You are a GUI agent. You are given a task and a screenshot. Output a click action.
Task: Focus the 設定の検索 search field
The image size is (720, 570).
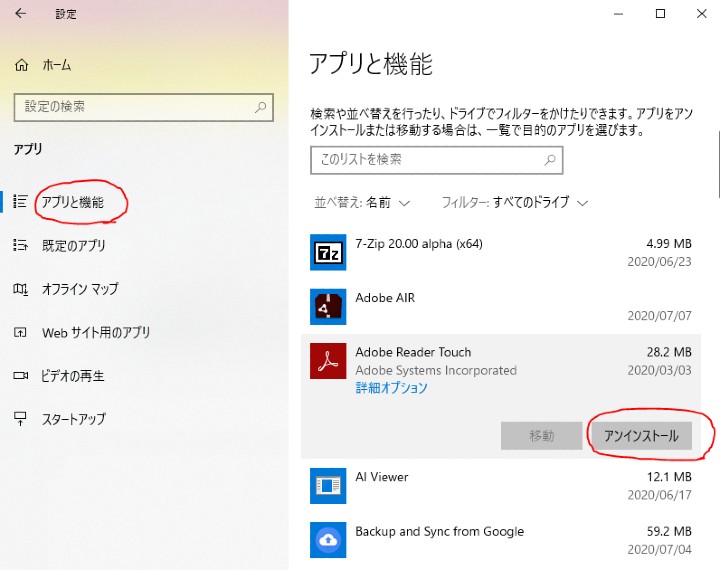click(144, 107)
